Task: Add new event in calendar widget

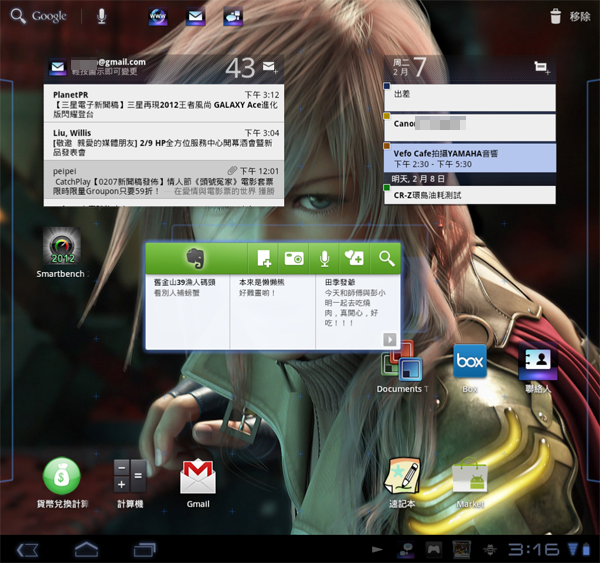Action: click(x=542, y=68)
